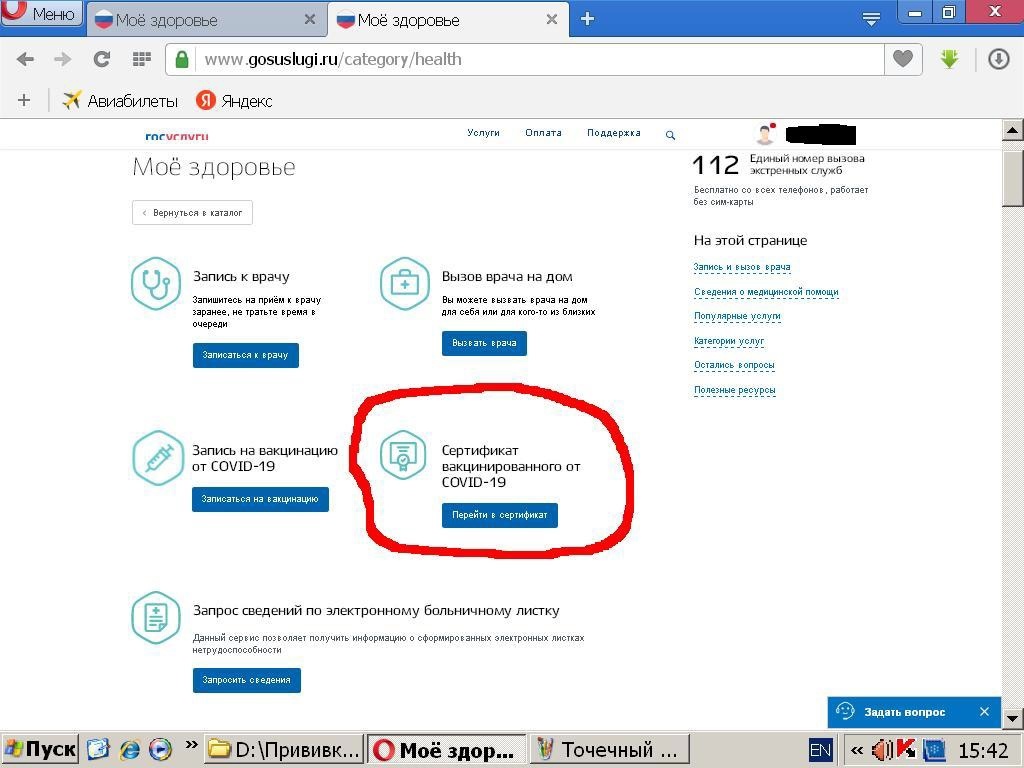Open Opera's downloads manager icon
Image resolution: width=1024 pixels, height=768 pixels.
(998, 58)
